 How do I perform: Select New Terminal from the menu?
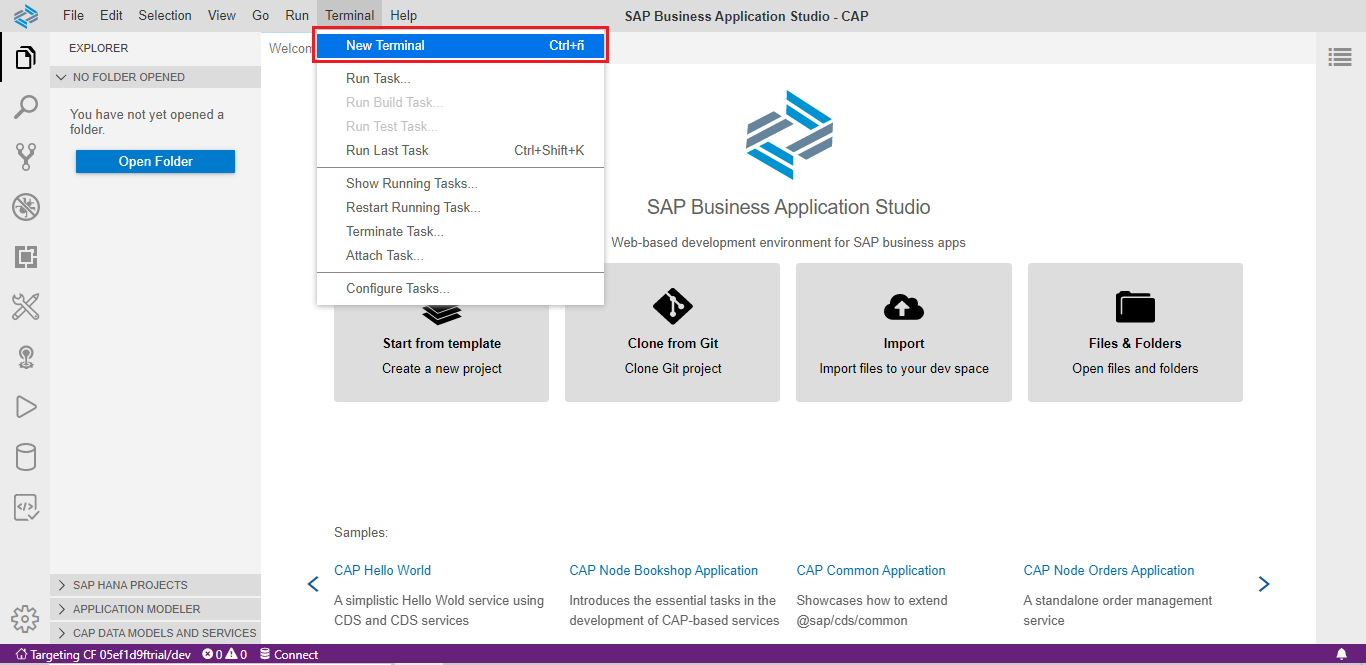460,46
